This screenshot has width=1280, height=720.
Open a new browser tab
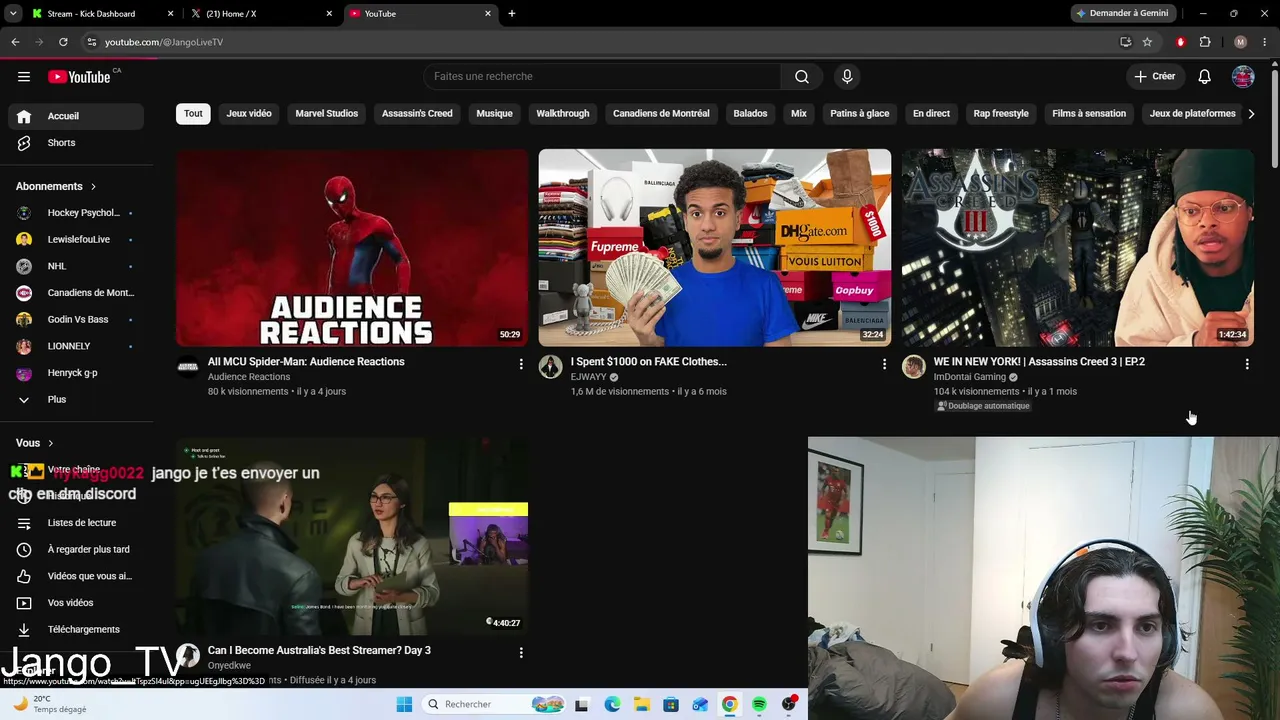[x=512, y=14]
